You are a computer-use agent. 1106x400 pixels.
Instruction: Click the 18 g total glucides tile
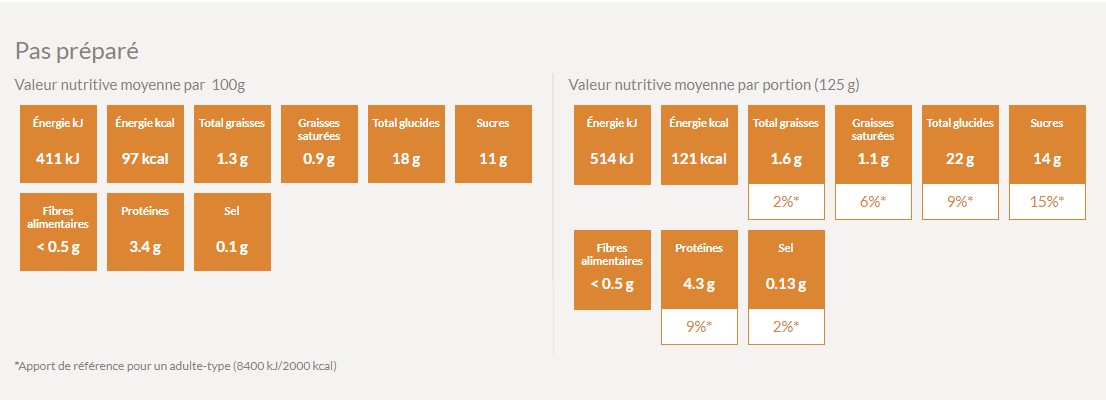406,144
